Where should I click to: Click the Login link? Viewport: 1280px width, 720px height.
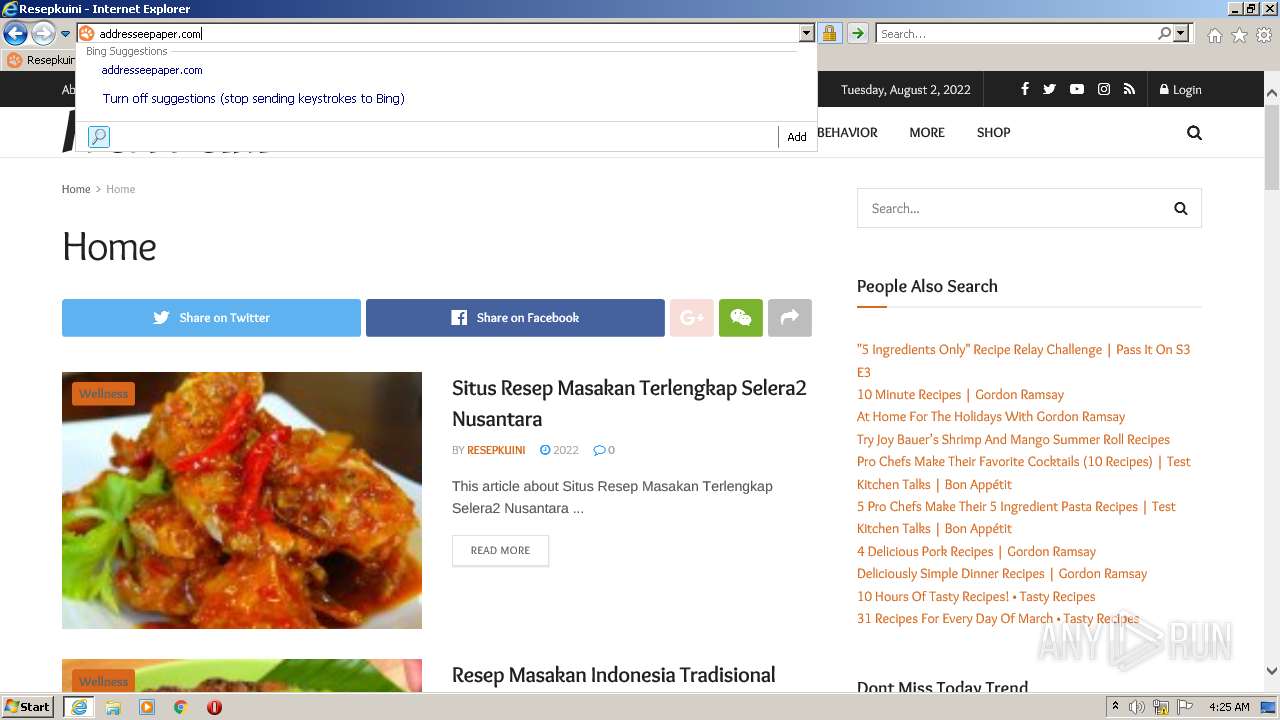(1180, 89)
